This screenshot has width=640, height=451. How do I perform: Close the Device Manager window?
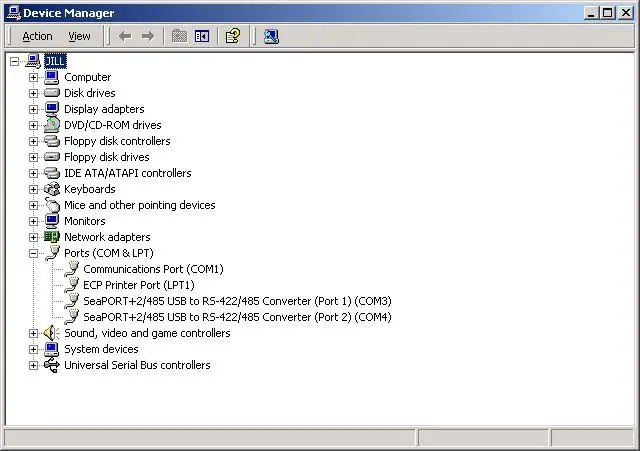click(626, 13)
